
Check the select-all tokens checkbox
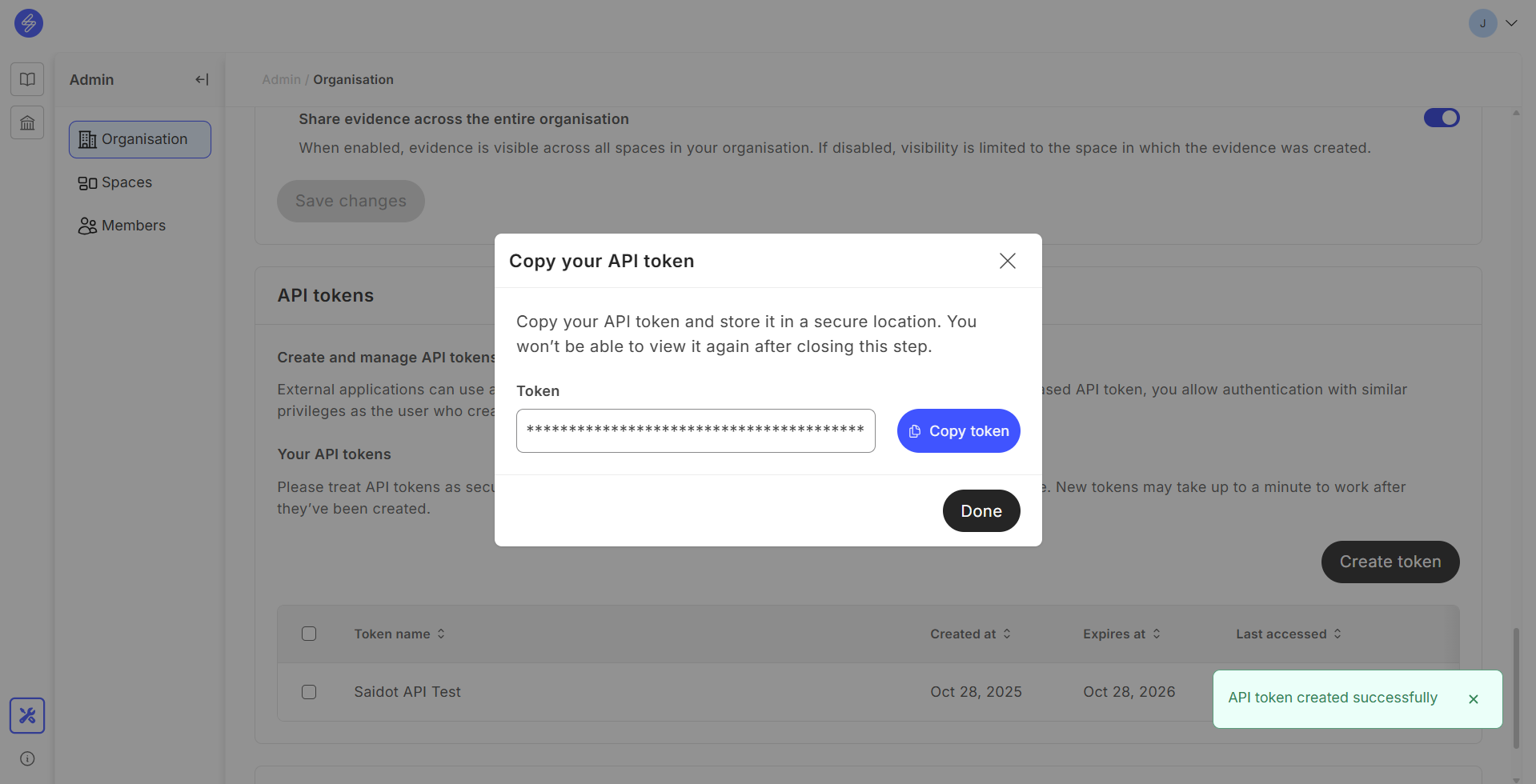click(309, 634)
